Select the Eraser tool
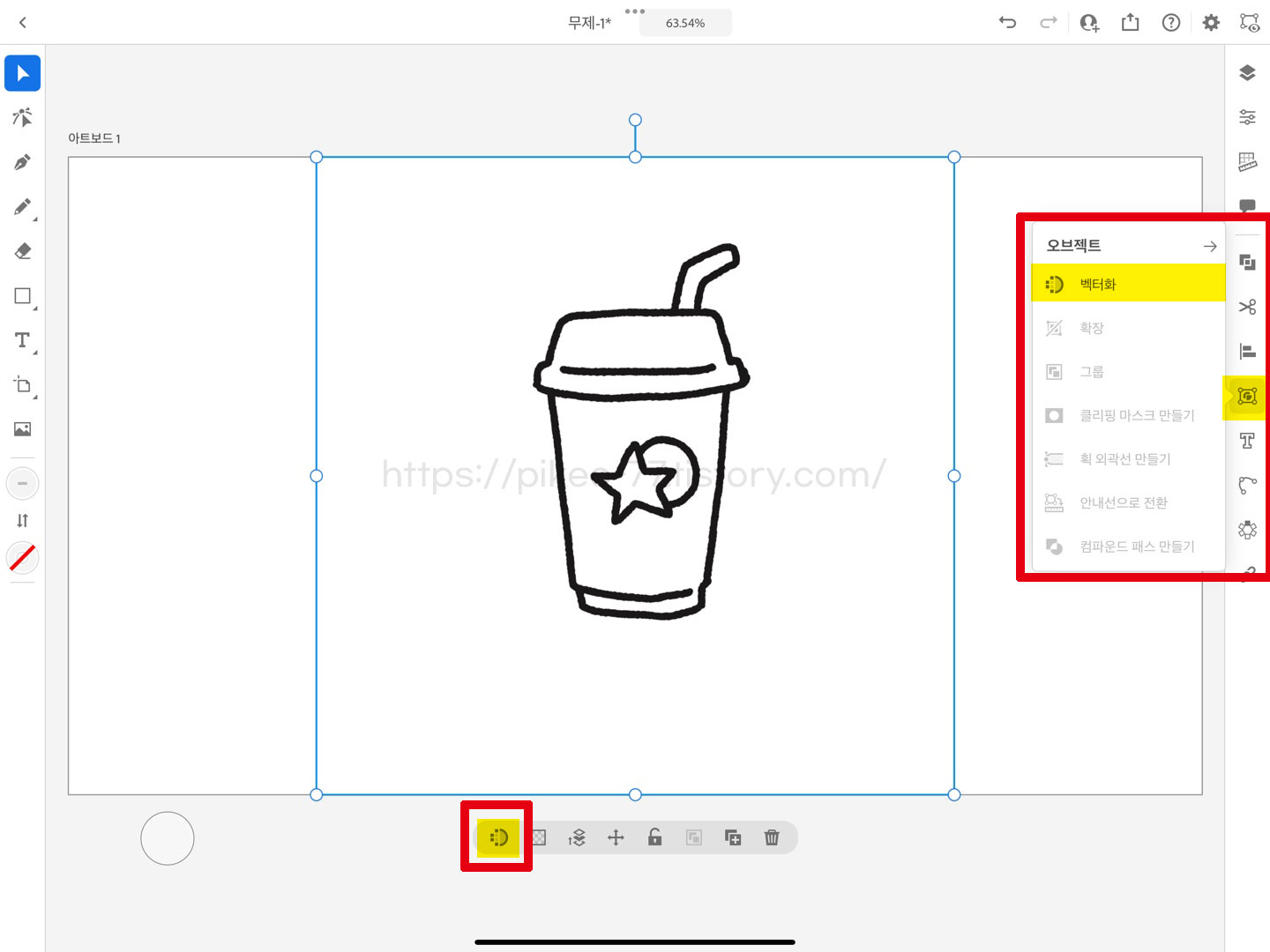This screenshot has height=952, width=1270. [23, 251]
